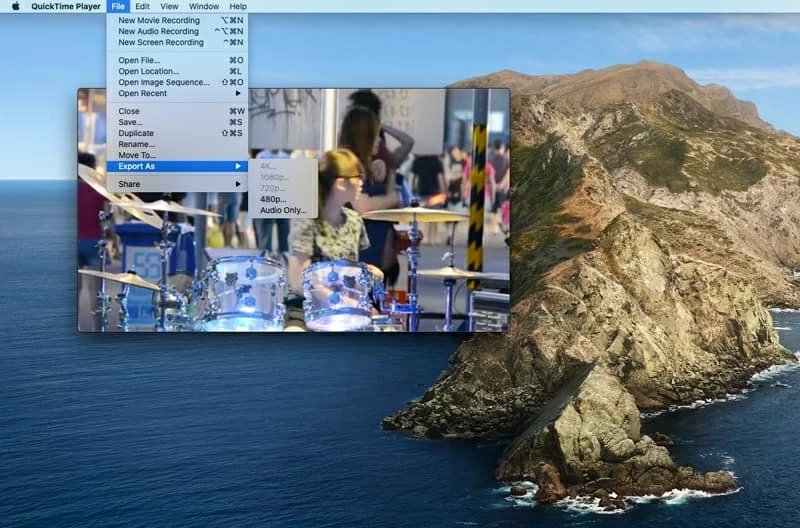Choose Open Location… menu entry
Screen dimensions: 800x528
click(148, 71)
